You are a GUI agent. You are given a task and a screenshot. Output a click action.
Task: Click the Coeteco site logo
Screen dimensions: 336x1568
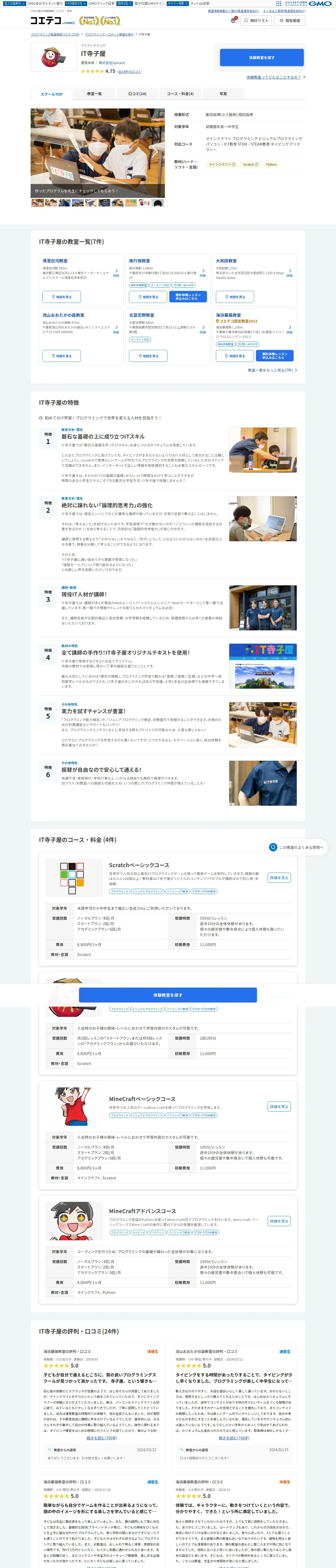click(x=52, y=21)
